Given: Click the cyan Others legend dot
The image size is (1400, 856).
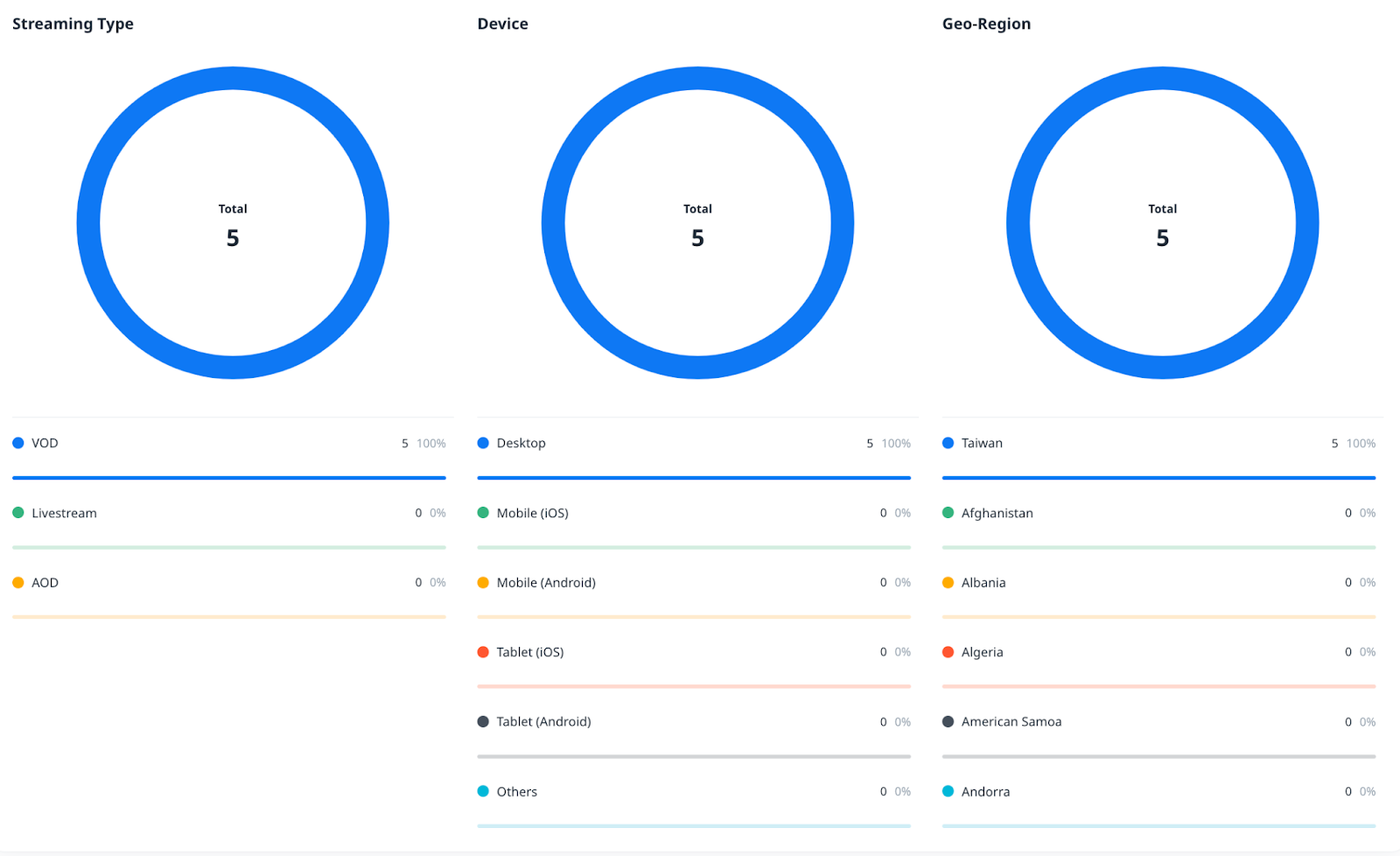Looking at the screenshot, I should click(483, 791).
